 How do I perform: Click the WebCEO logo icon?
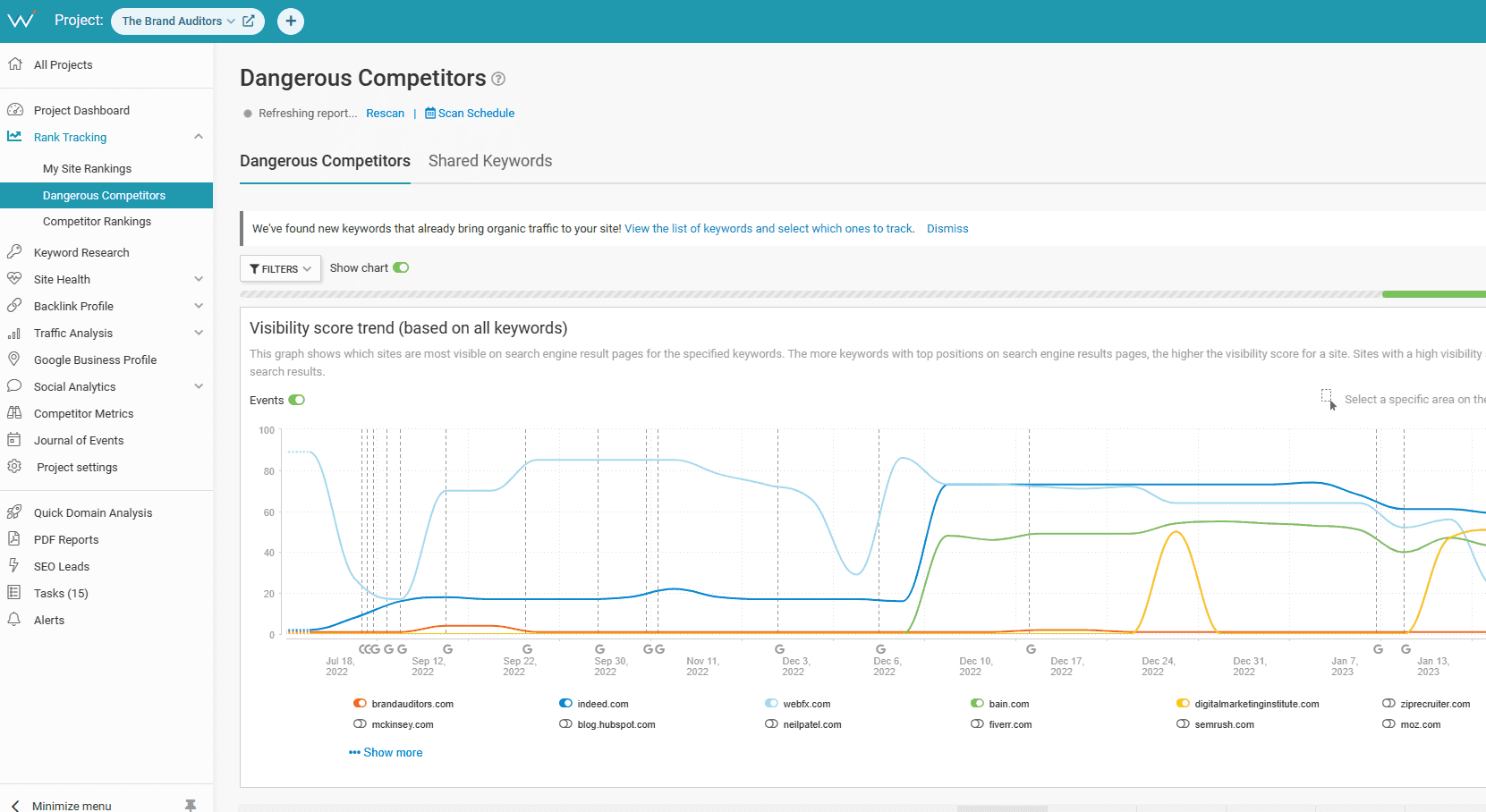21,20
